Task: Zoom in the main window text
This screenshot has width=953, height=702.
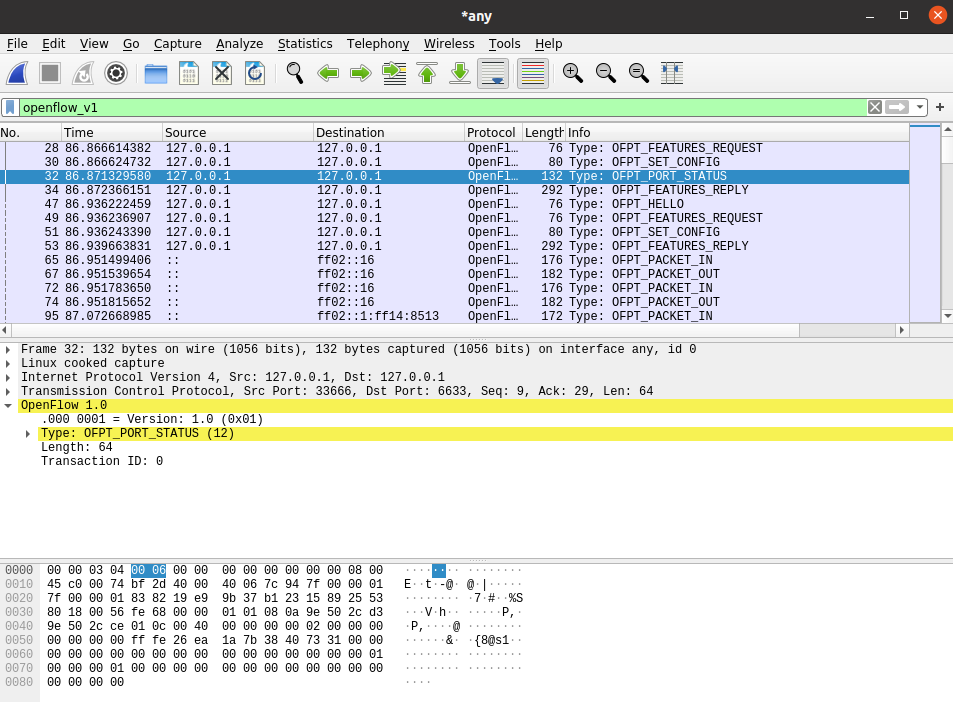Action: coord(573,74)
